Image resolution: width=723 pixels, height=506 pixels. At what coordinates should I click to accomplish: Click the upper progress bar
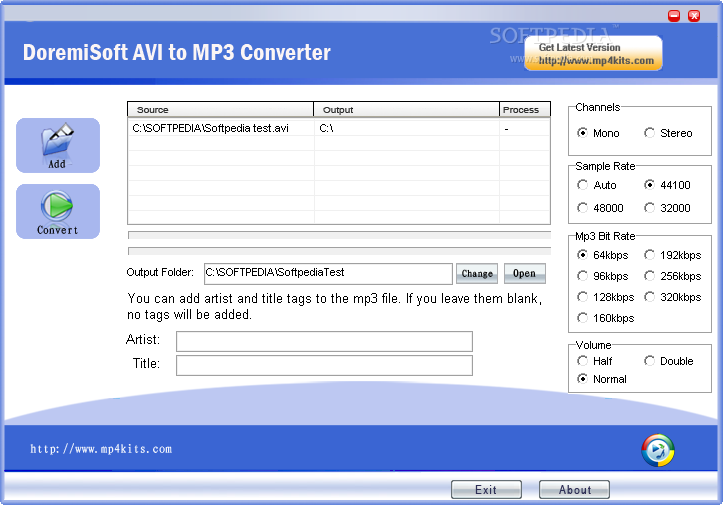point(339,235)
